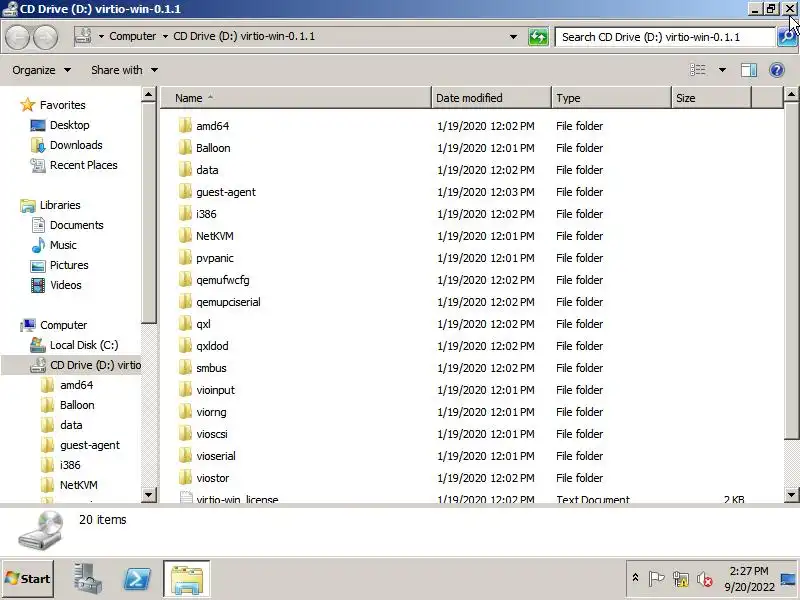
Task: Click the CD Drive (D:) breadcrumb segment
Action: pos(244,37)
